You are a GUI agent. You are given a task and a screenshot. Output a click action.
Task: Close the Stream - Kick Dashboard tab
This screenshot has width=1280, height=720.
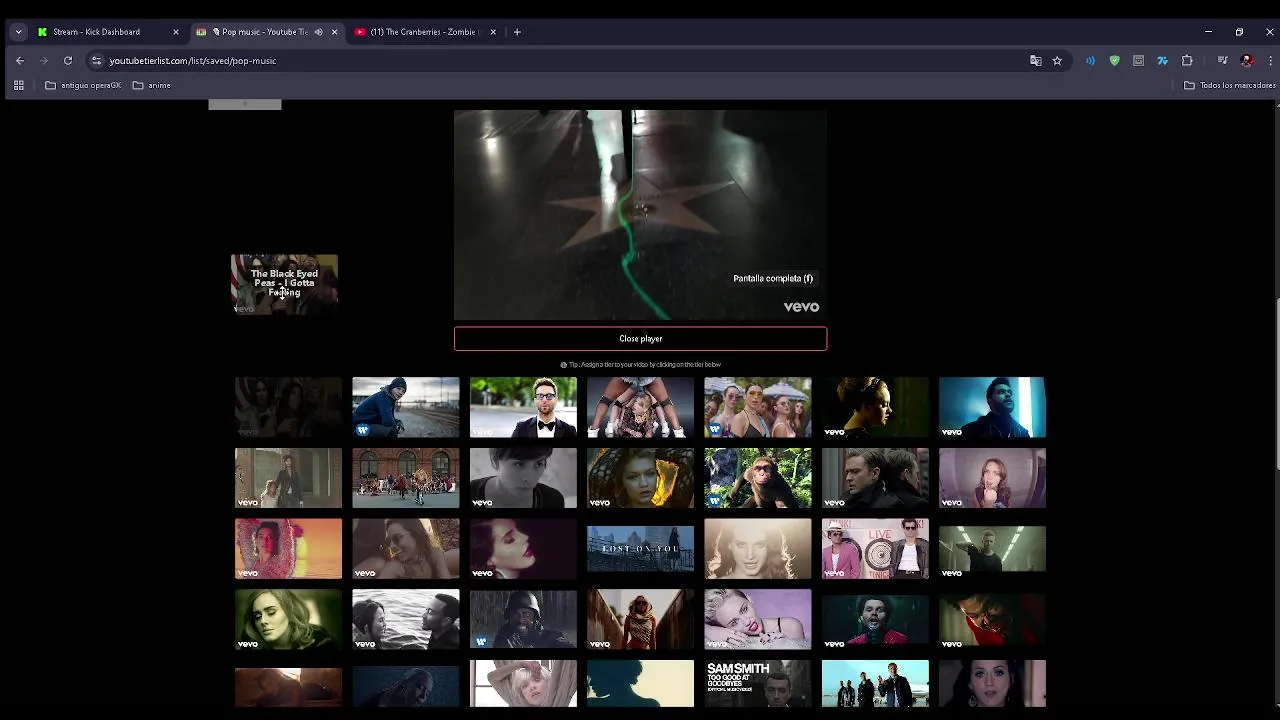175,32
